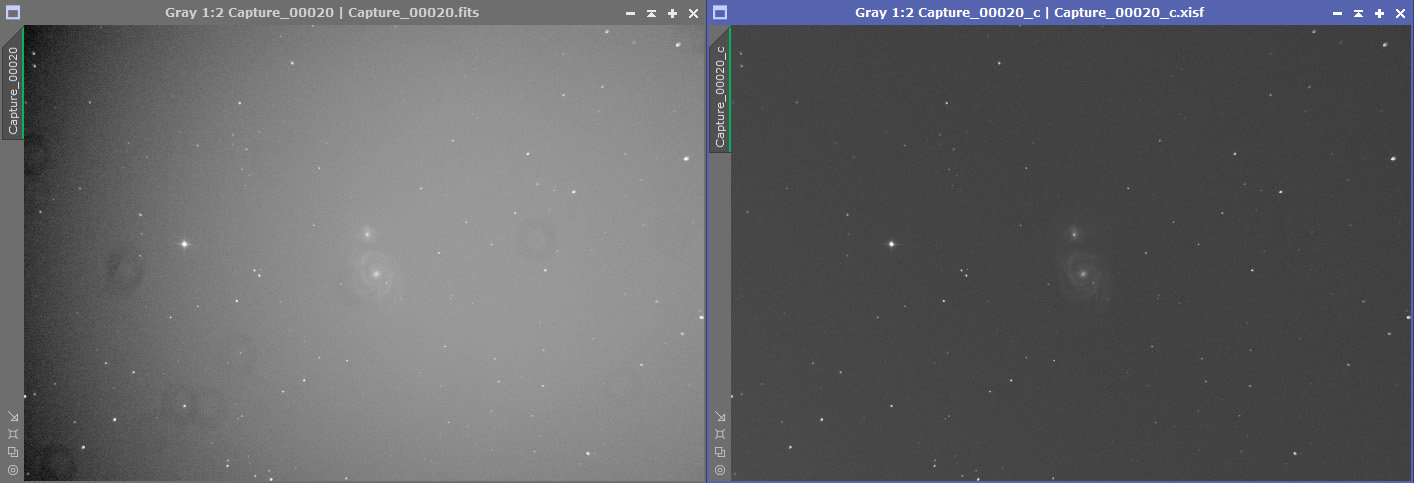This screenshot has height=483, width=1414.
Task: Click the Capture_00020_c.xisf title bar text
Action: [1029, 13]
